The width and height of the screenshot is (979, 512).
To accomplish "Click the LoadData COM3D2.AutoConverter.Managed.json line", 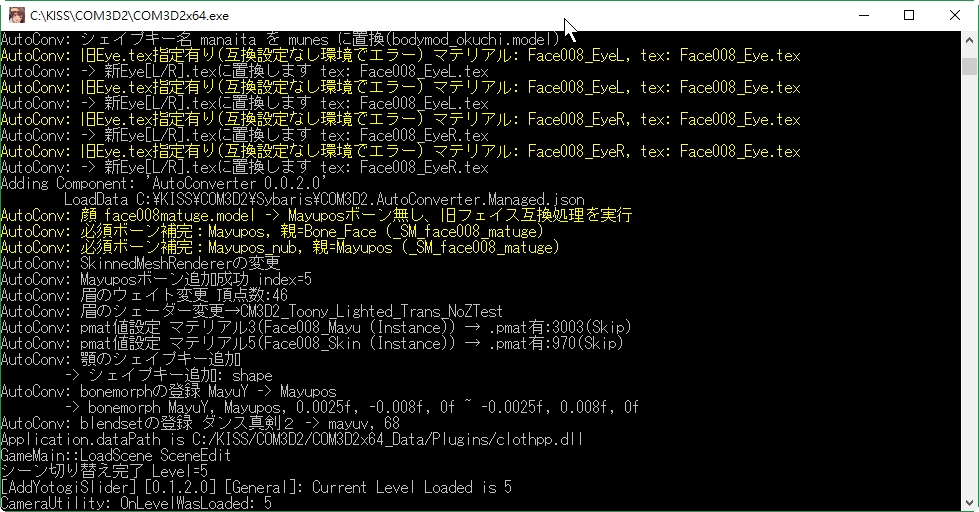I will coord(324,200).
